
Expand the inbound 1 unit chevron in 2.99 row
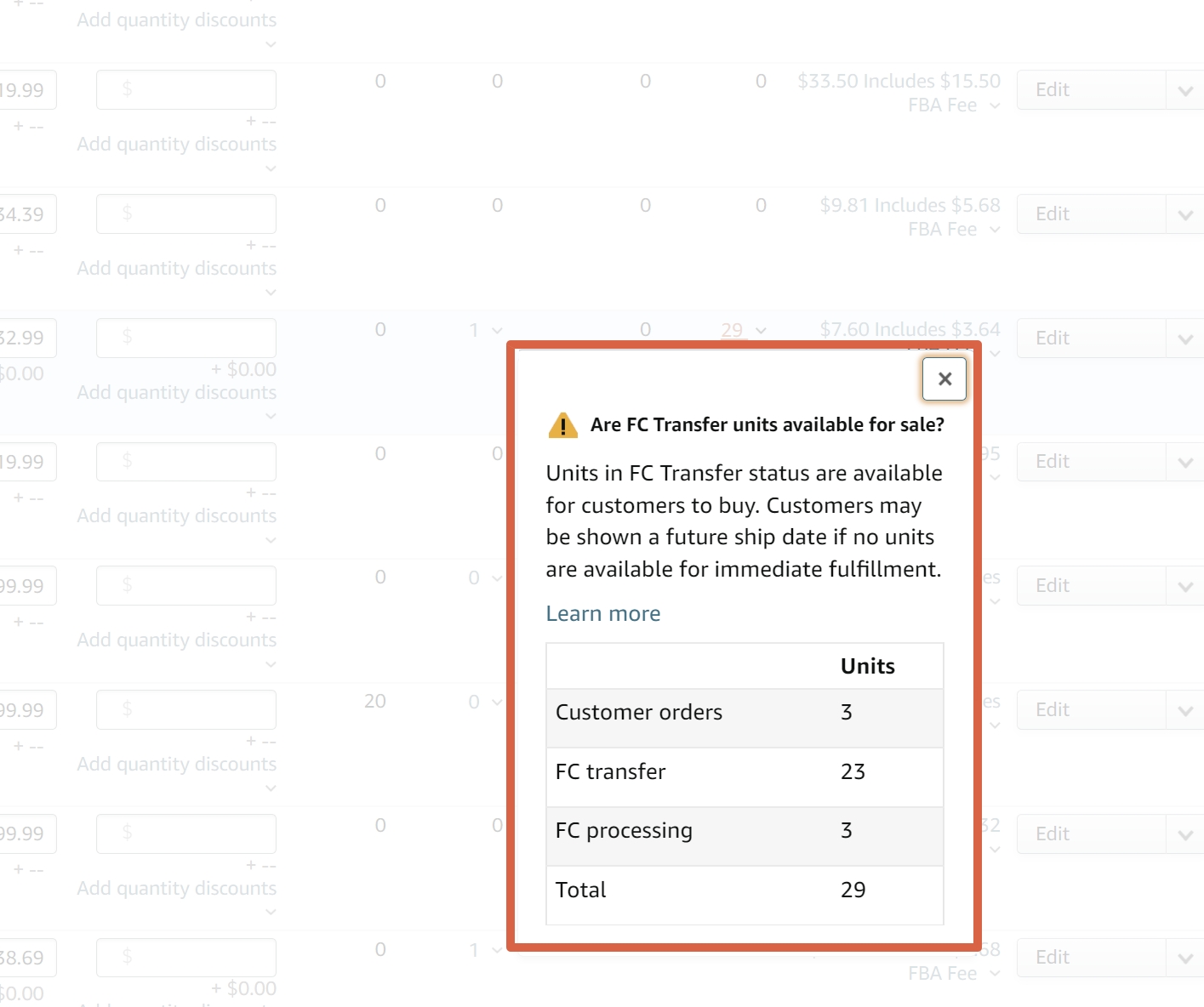point(497,330)
